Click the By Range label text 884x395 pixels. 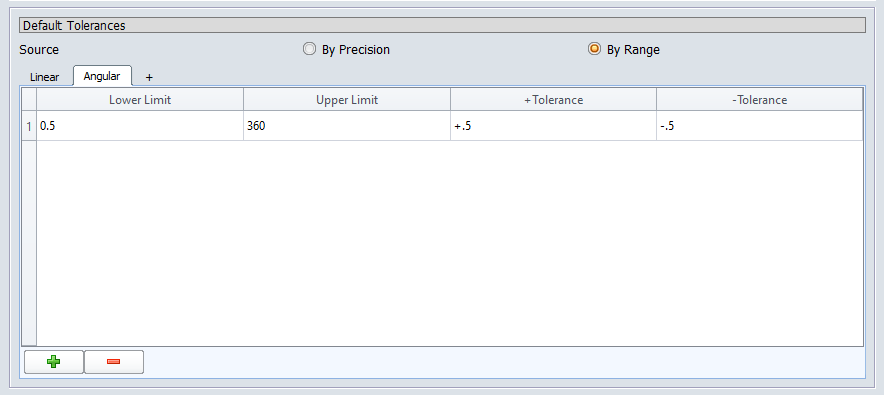[633, 50]
